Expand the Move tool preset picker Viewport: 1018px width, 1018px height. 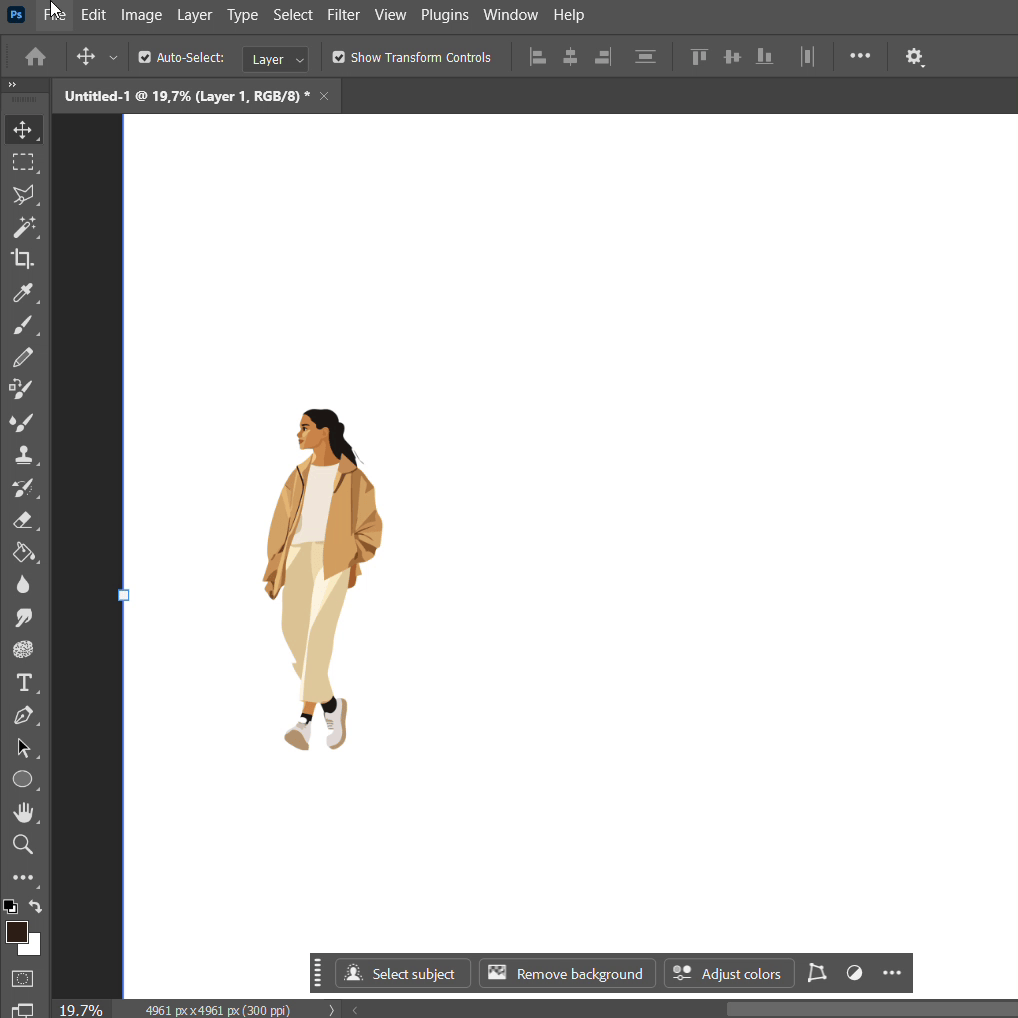pyautogui.click(x=113, y=58)
